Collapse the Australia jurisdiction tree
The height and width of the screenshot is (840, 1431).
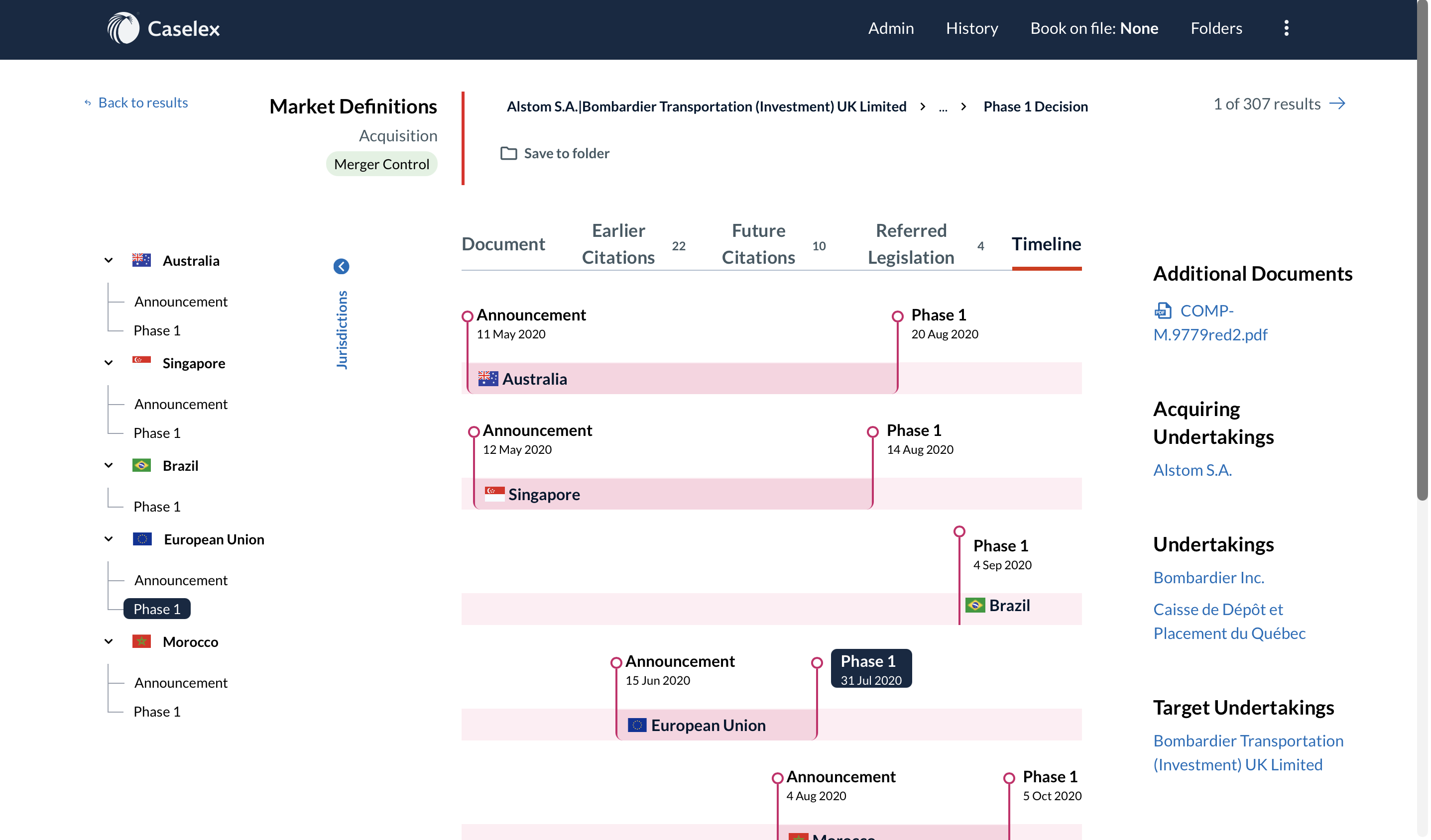[x=109, y=261]
